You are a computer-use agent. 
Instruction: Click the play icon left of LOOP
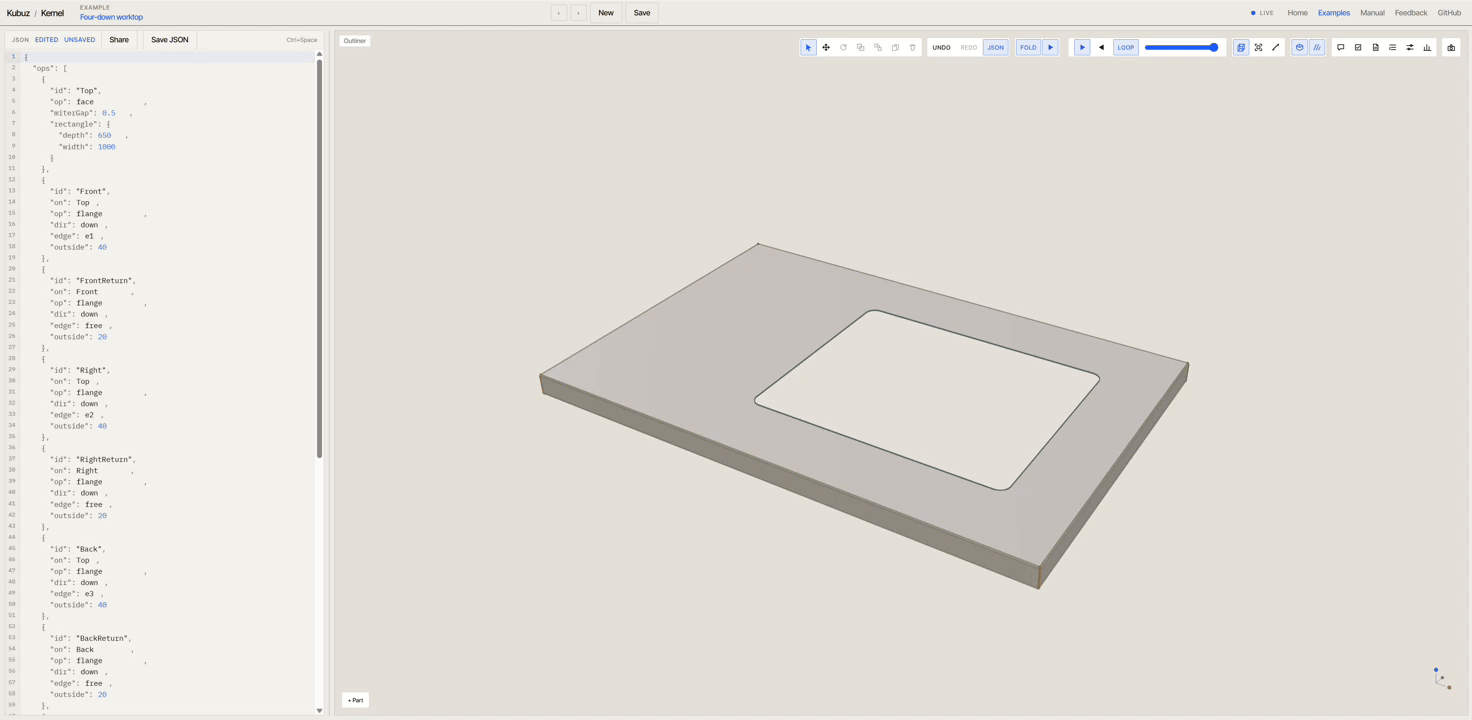(x=1082, y=47)
